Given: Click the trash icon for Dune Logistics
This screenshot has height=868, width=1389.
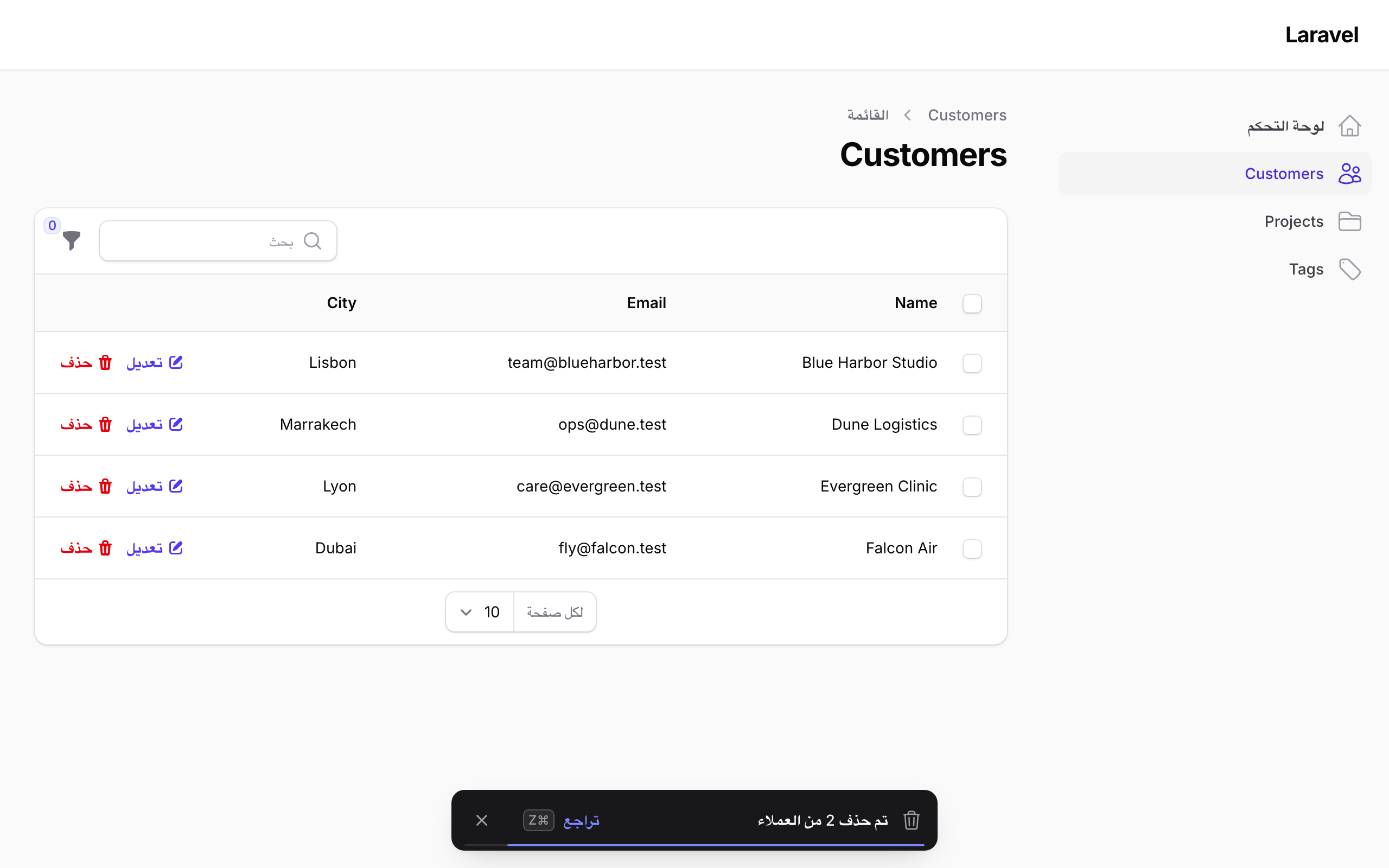Looking at the screenshot, I should 105,425.
